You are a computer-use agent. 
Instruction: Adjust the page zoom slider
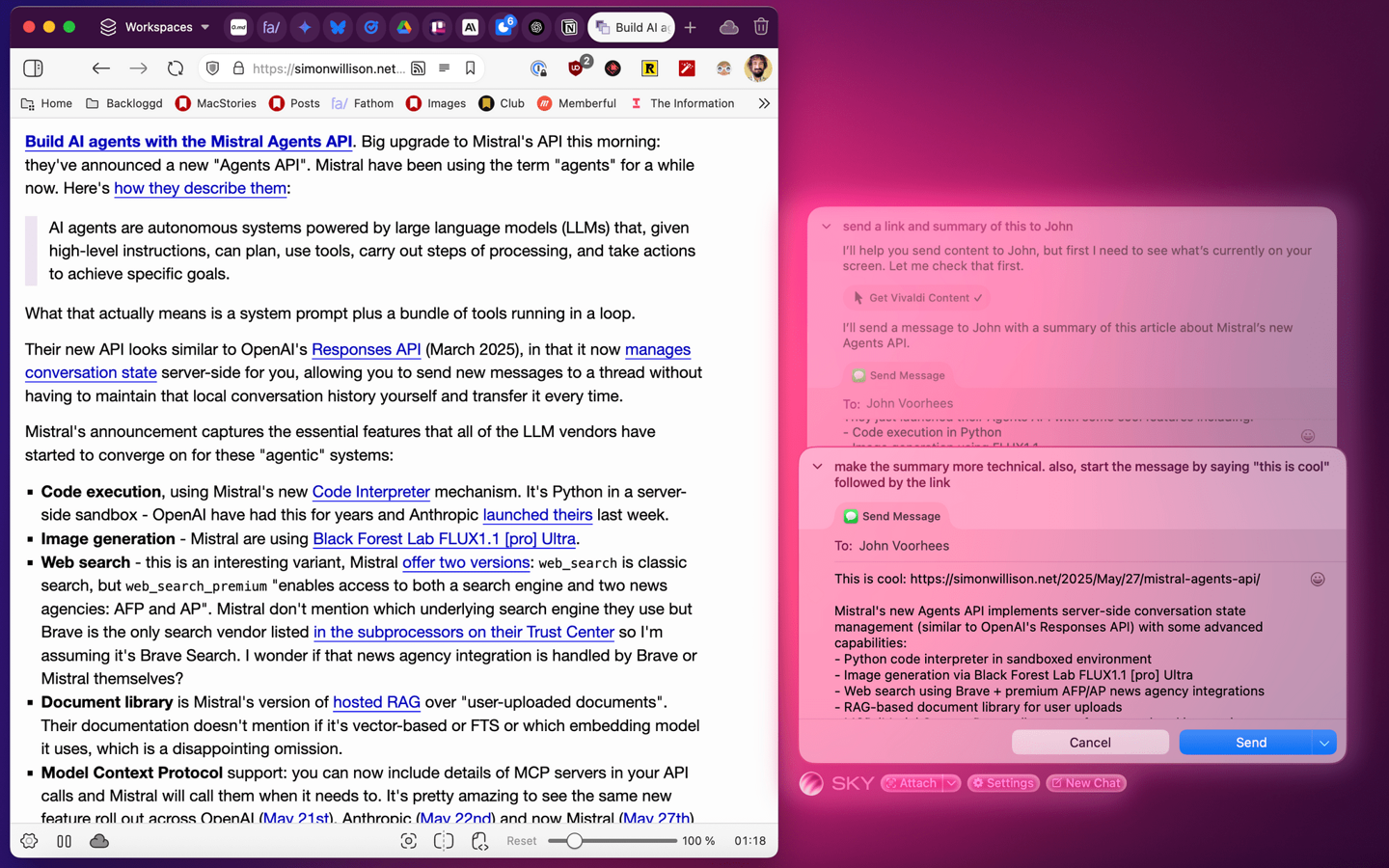pyautogui.click(x=574, y=841)
